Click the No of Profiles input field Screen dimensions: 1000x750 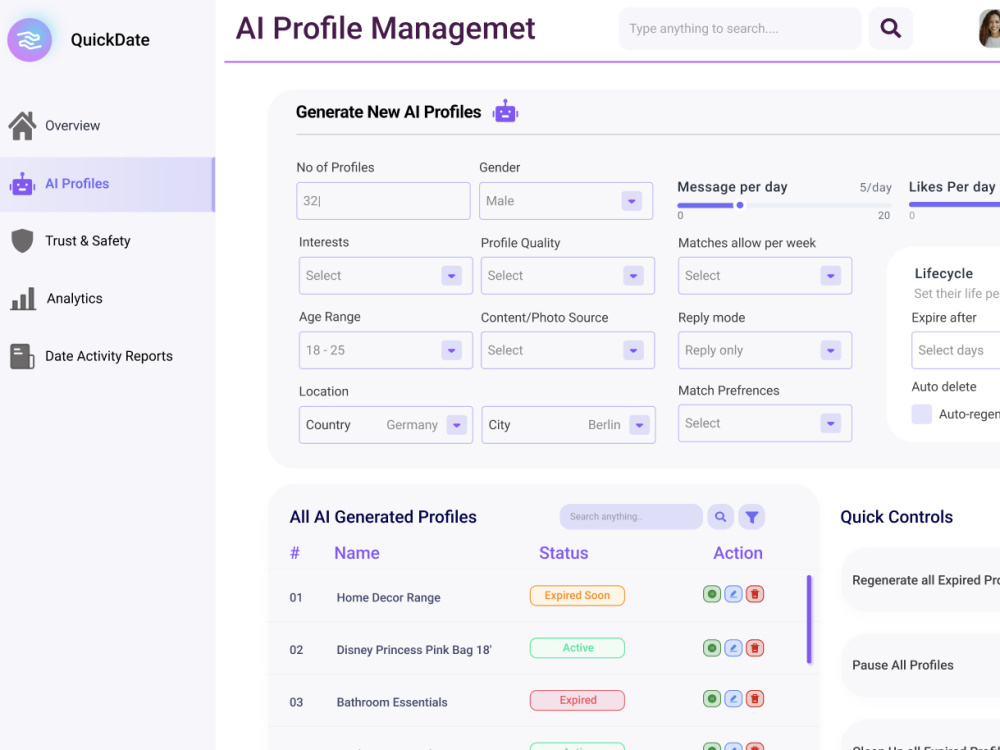click(x=383, y=201)
